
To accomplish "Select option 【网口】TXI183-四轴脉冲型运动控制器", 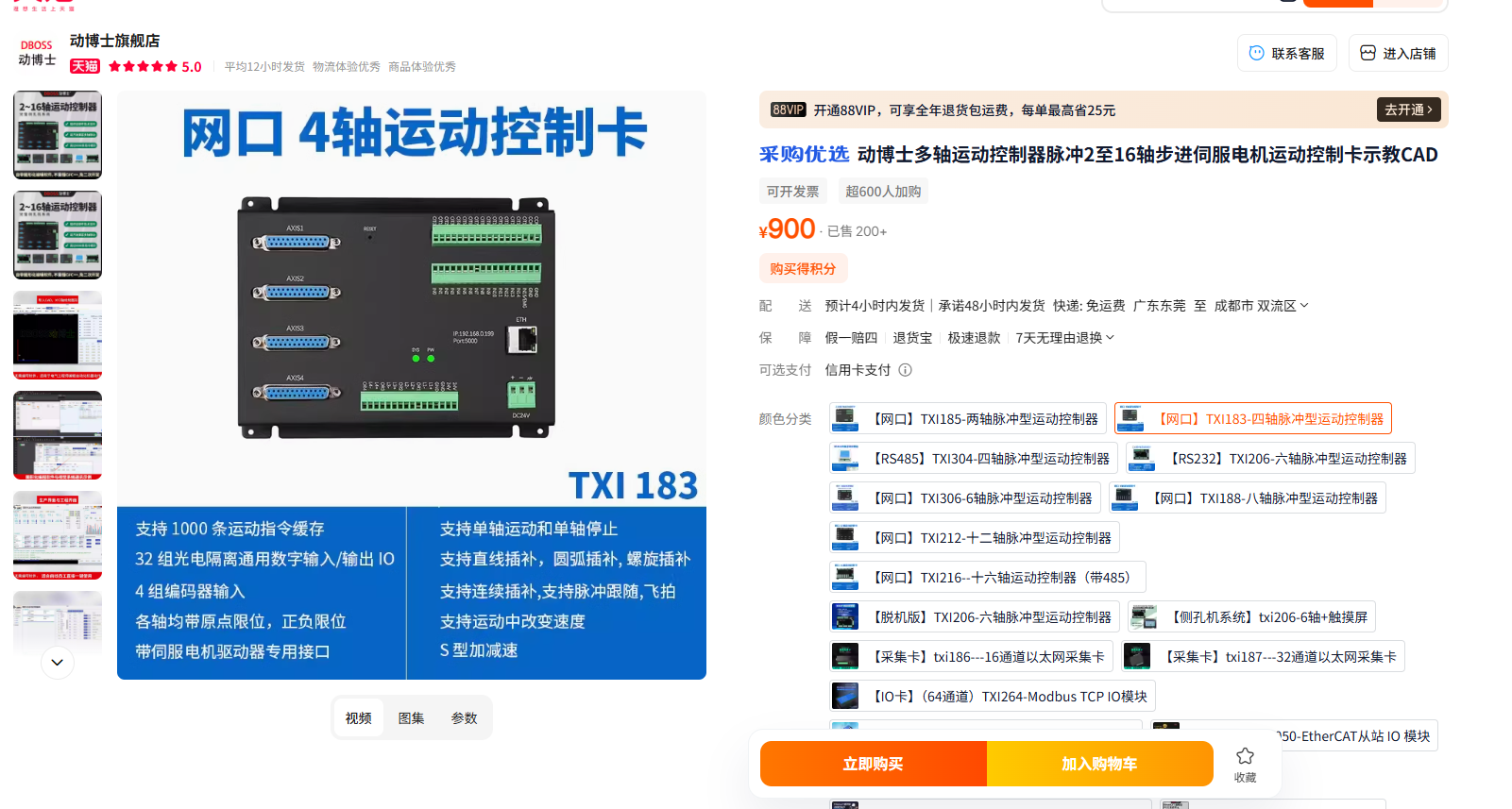I will point(1253,418).
